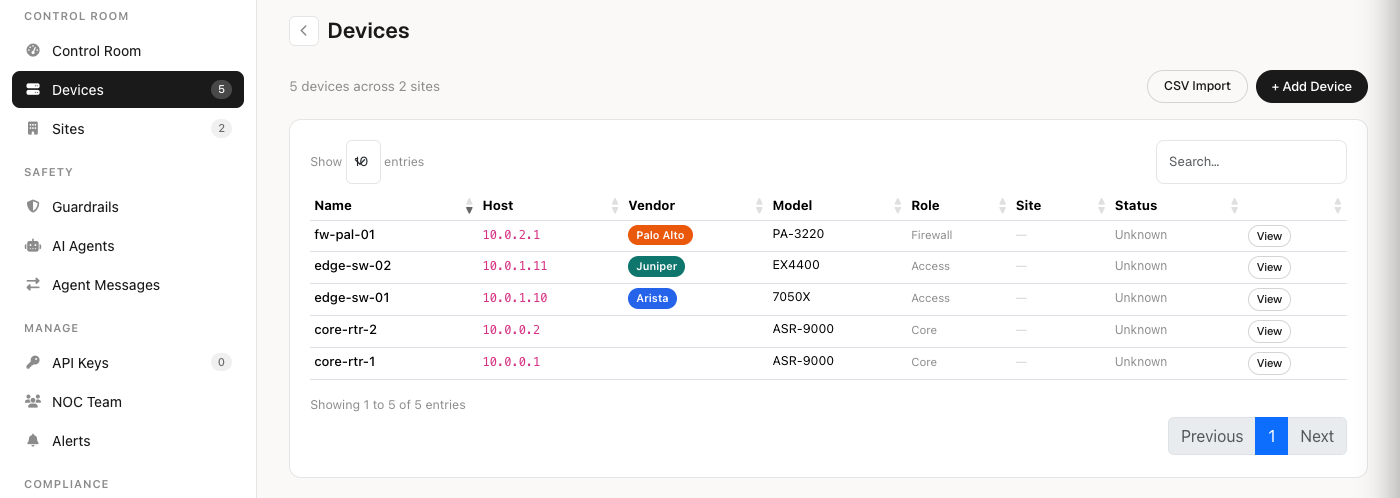Click the Juniper vendor badge
The width and height of the screenshot is (1400, 498).
(656, 266)
